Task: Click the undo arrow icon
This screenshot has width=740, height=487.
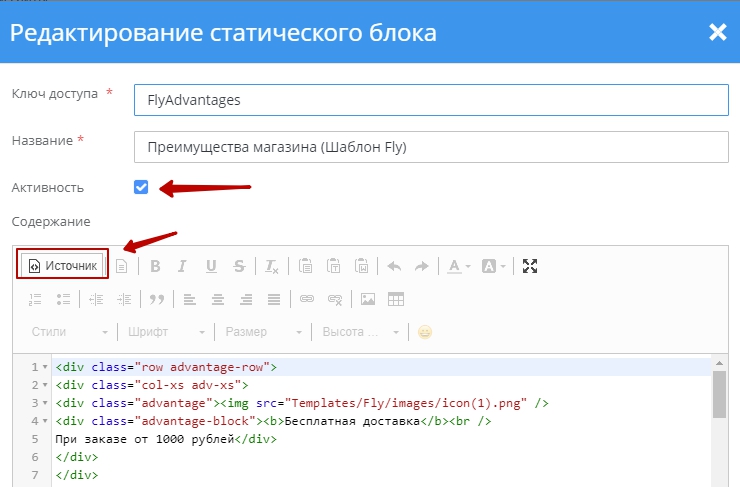Action: (x=394, y=266)
